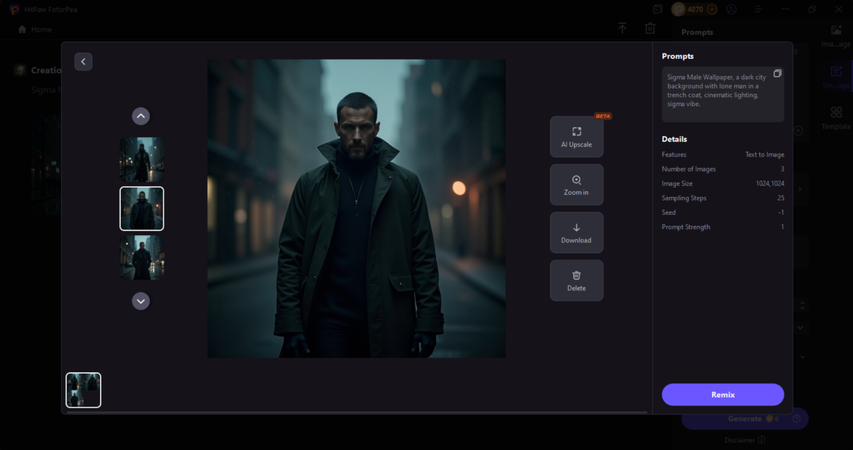
Task: Click the Zoom in button
Action: (x=577, y=185)
